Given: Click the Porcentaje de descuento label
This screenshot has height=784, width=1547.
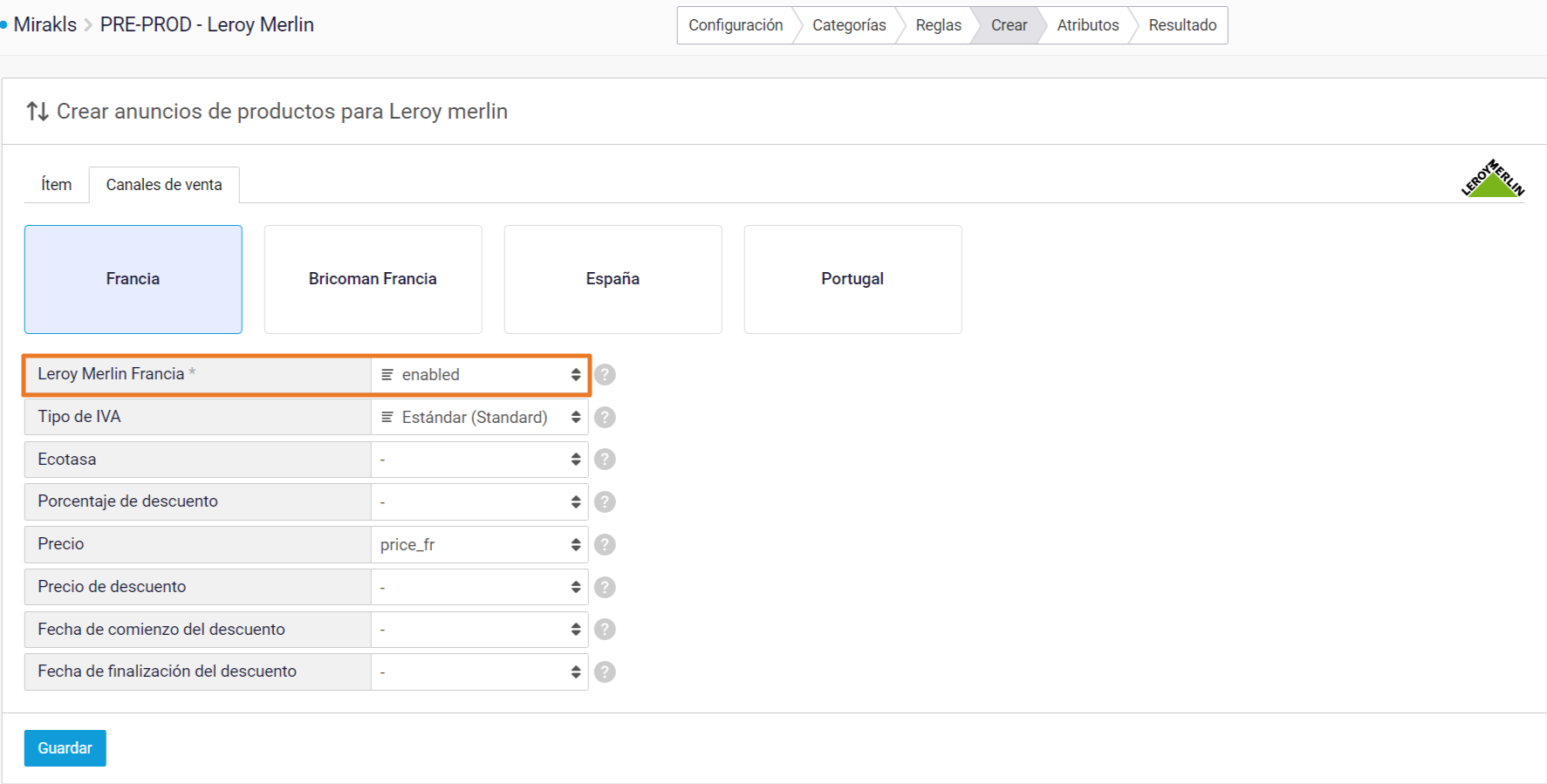Looking at the screenshot, I should point(127,501).
